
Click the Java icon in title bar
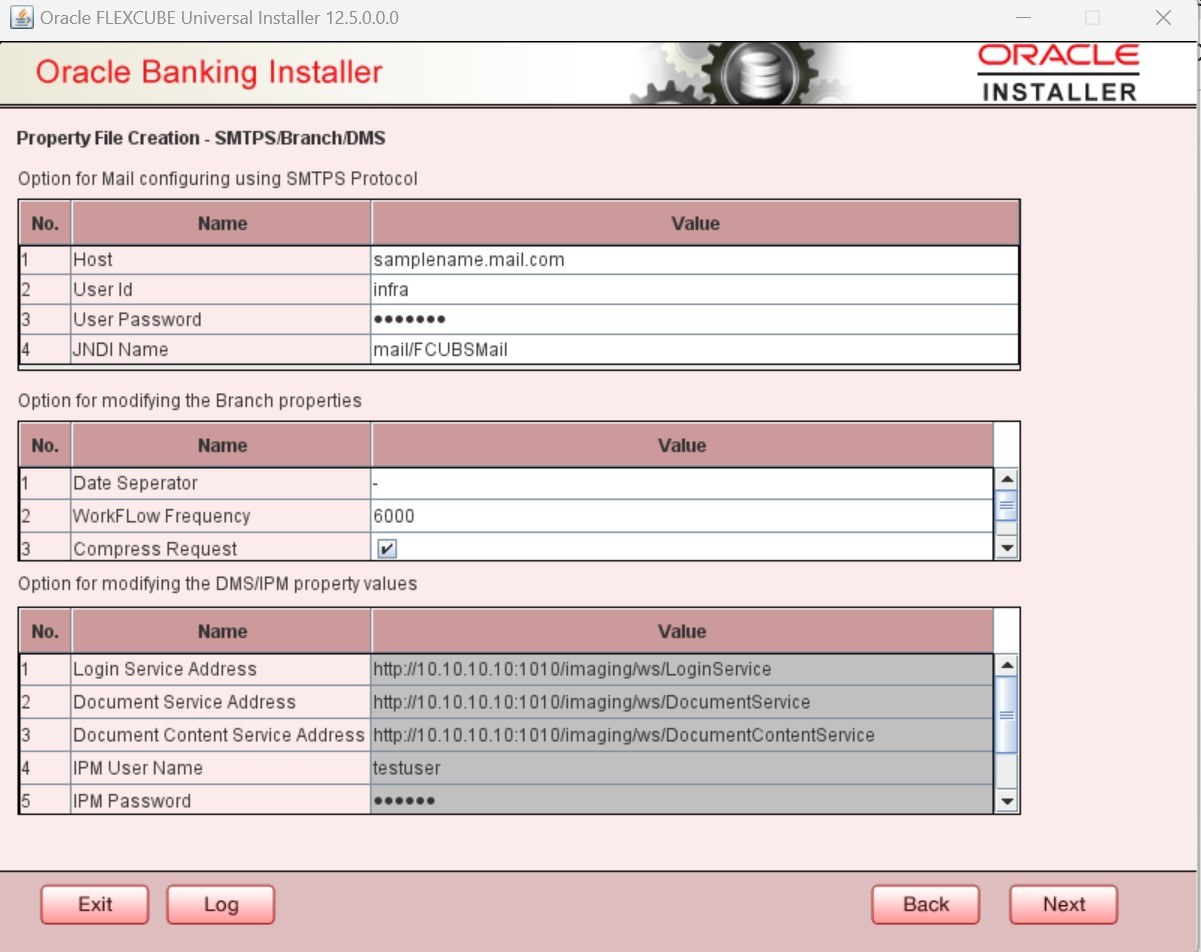21,17
